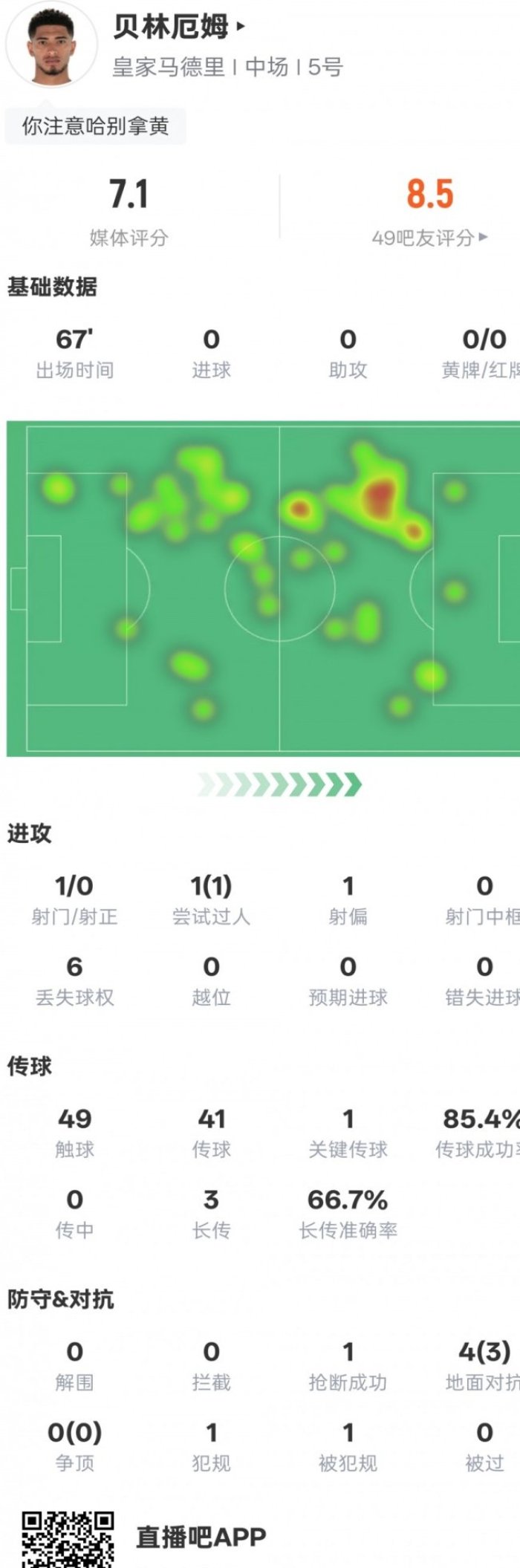Tap the red hotspot on heatmap
The height and width of the screenshot is (1568, 520).
(381, 495)
